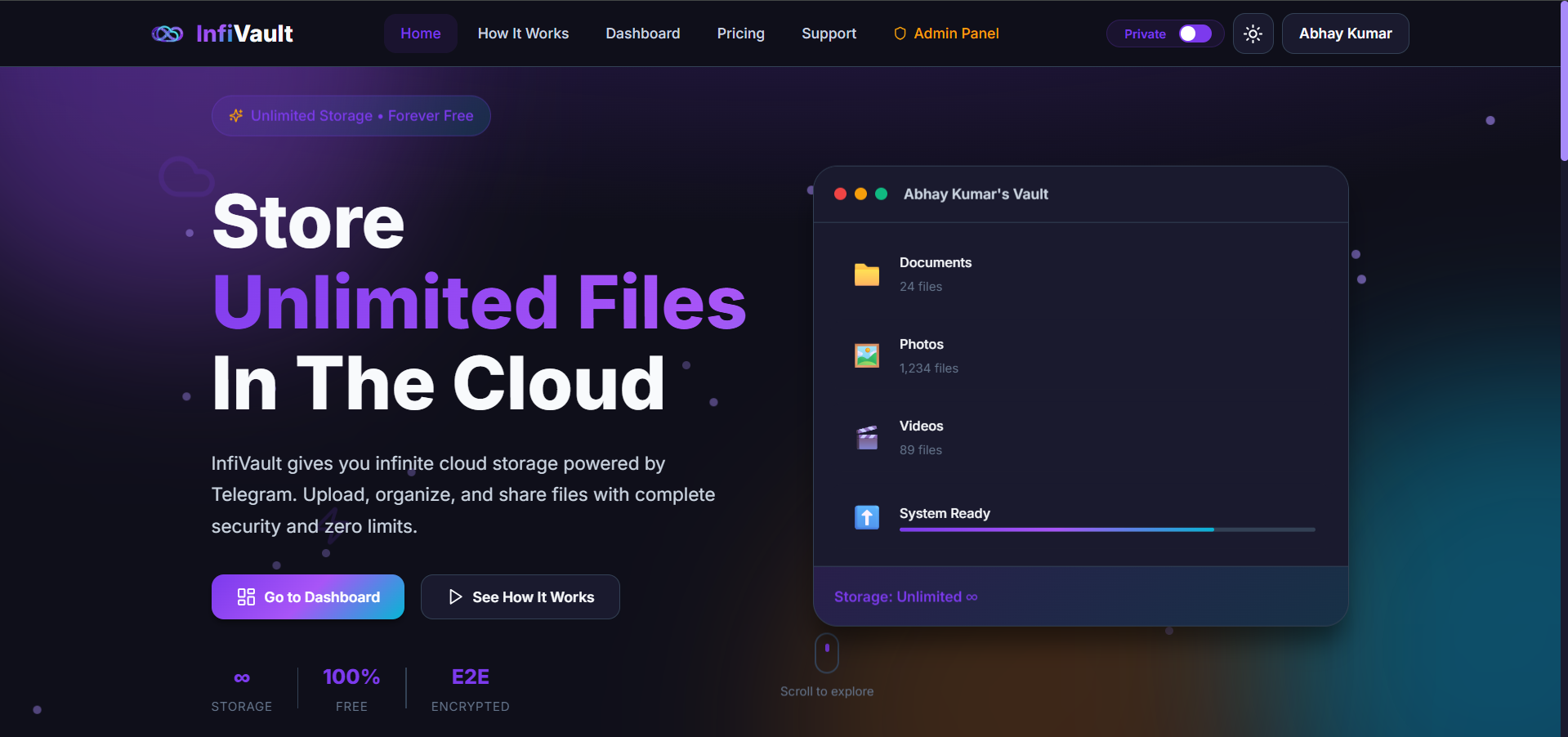Click the "24 files" count text

[921, 287]
